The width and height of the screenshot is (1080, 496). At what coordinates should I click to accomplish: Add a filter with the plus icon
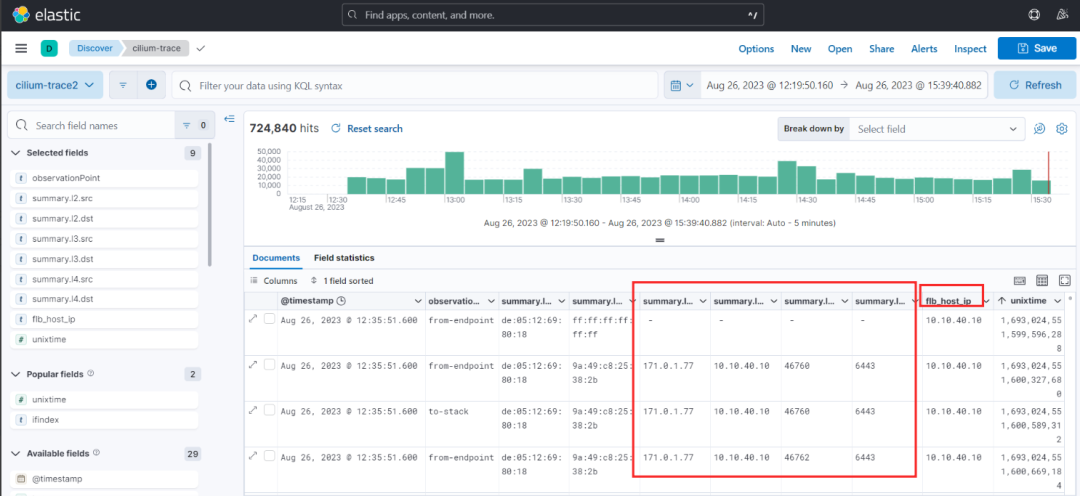[x=152, y=85]
